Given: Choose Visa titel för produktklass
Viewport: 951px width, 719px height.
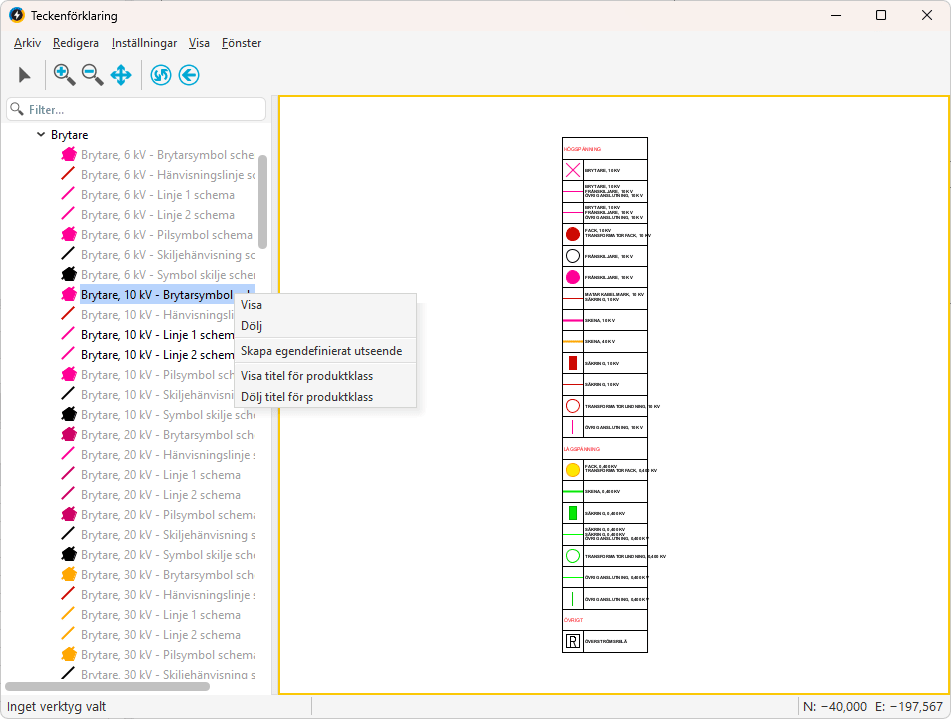Looking at the screenshot, I should tap(306, 376).
